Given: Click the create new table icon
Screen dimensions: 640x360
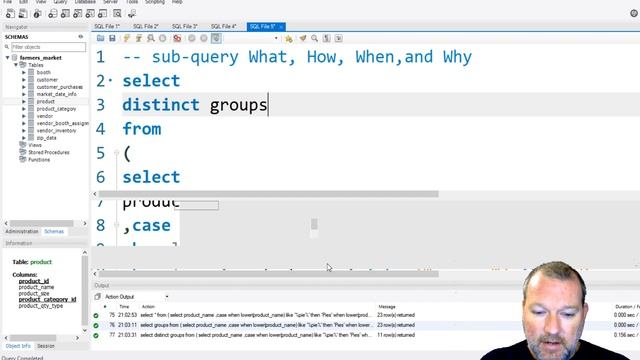Looking at the screenshot, I should click(65, 13).
